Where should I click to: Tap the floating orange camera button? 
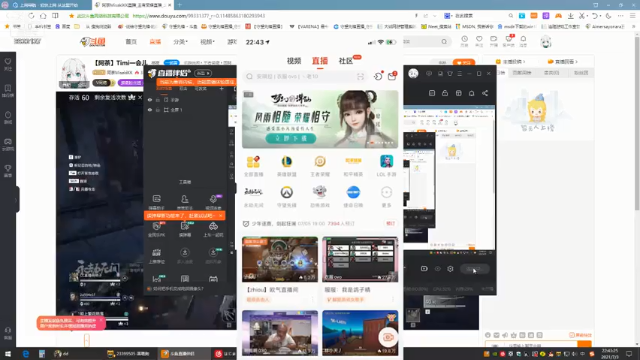[x=388, y=337]
